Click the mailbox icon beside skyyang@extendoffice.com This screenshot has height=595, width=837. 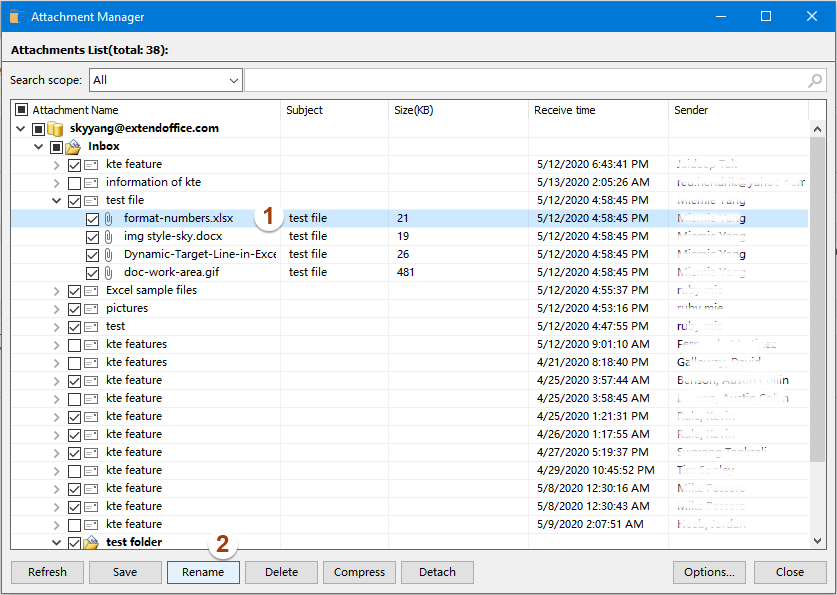click(x=56, y=127)
